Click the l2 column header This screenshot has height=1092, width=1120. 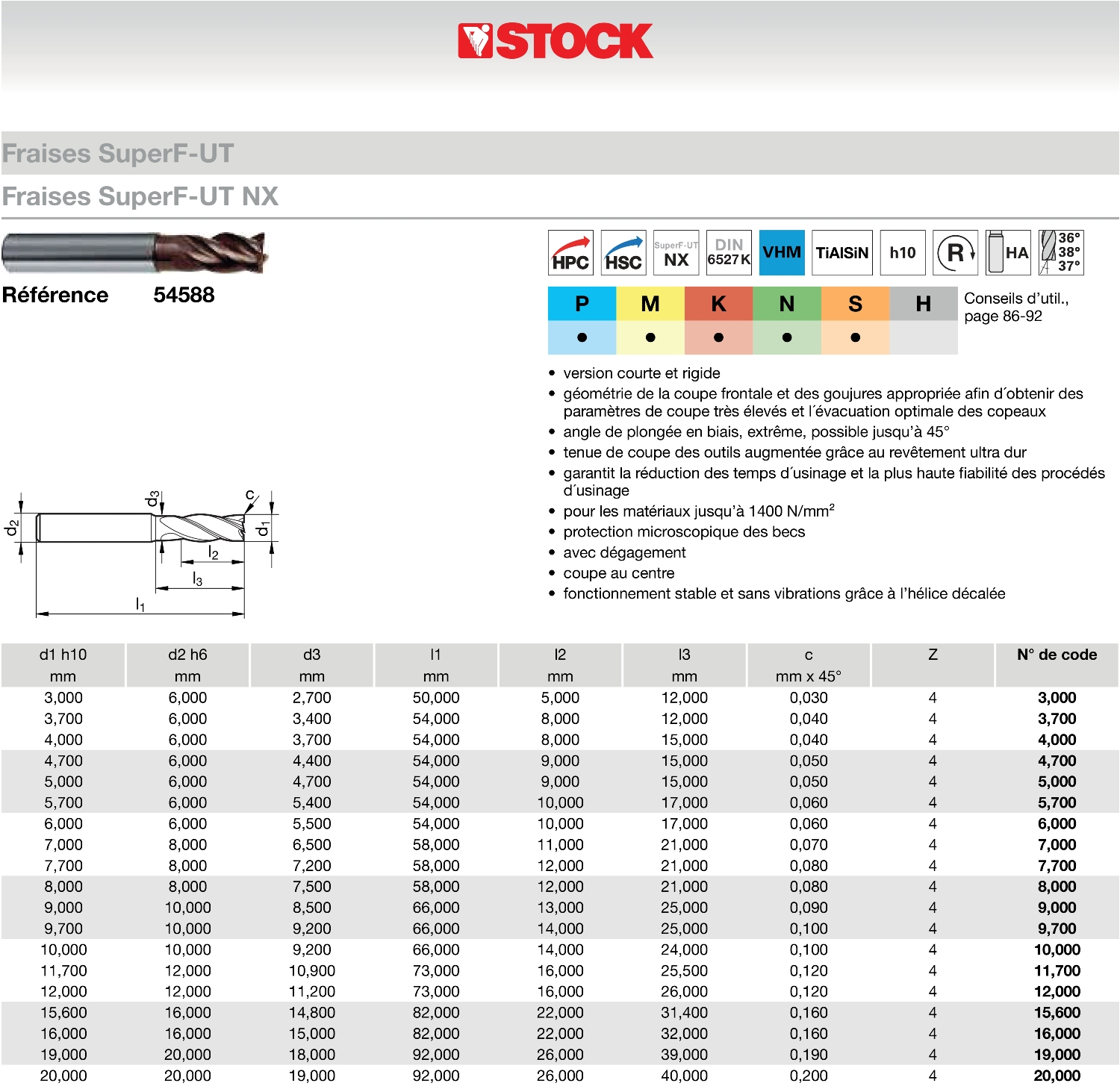click(560, 665)
